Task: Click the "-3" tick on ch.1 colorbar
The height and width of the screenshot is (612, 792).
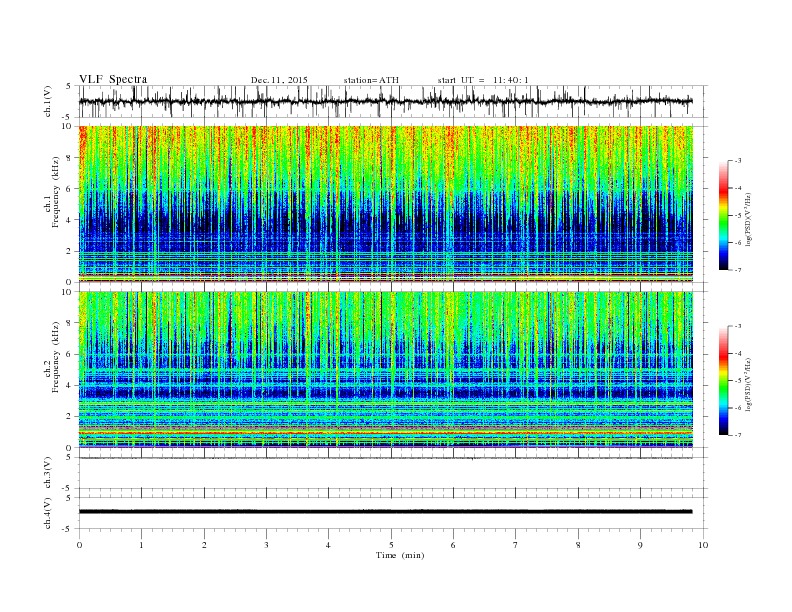Action: tap(738, 161)
